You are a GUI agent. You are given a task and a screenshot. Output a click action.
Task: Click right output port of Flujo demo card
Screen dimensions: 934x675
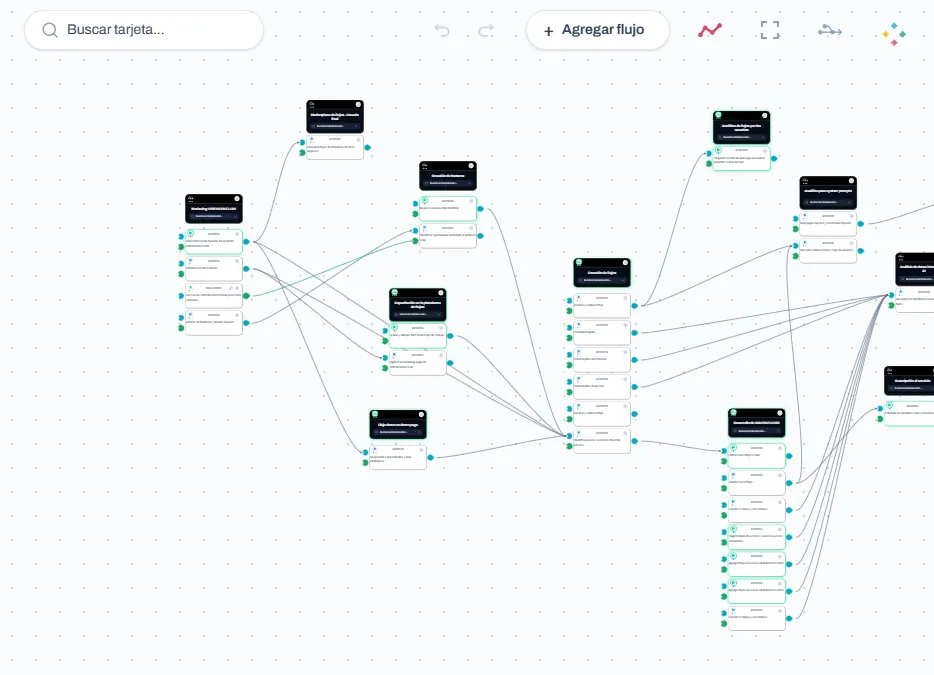431,458
